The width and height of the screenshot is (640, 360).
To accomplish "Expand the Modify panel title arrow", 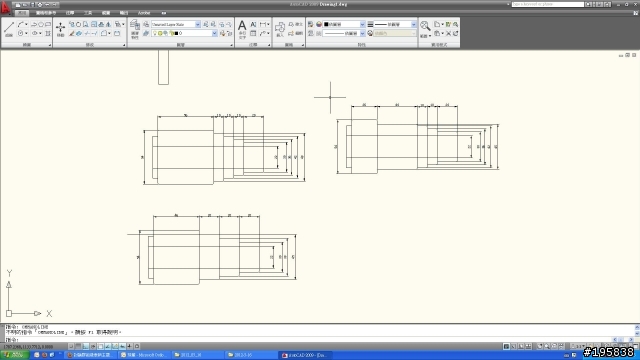I will tap(124, 45).
